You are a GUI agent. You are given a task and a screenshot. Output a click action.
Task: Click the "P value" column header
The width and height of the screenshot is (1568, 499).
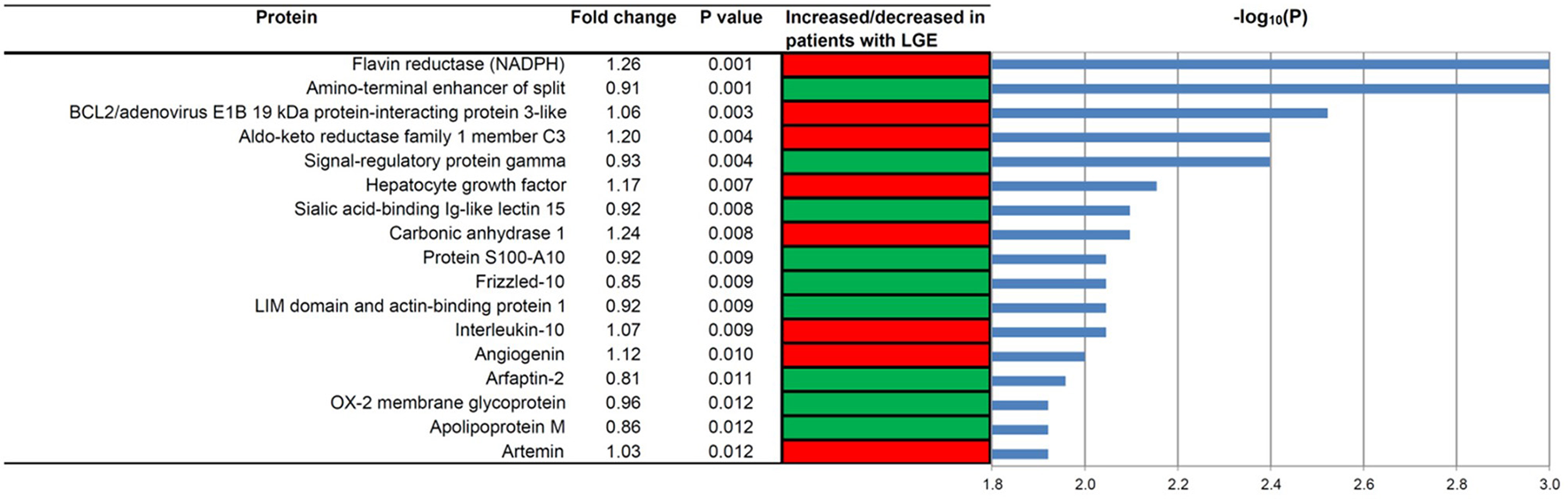[731, 18]
